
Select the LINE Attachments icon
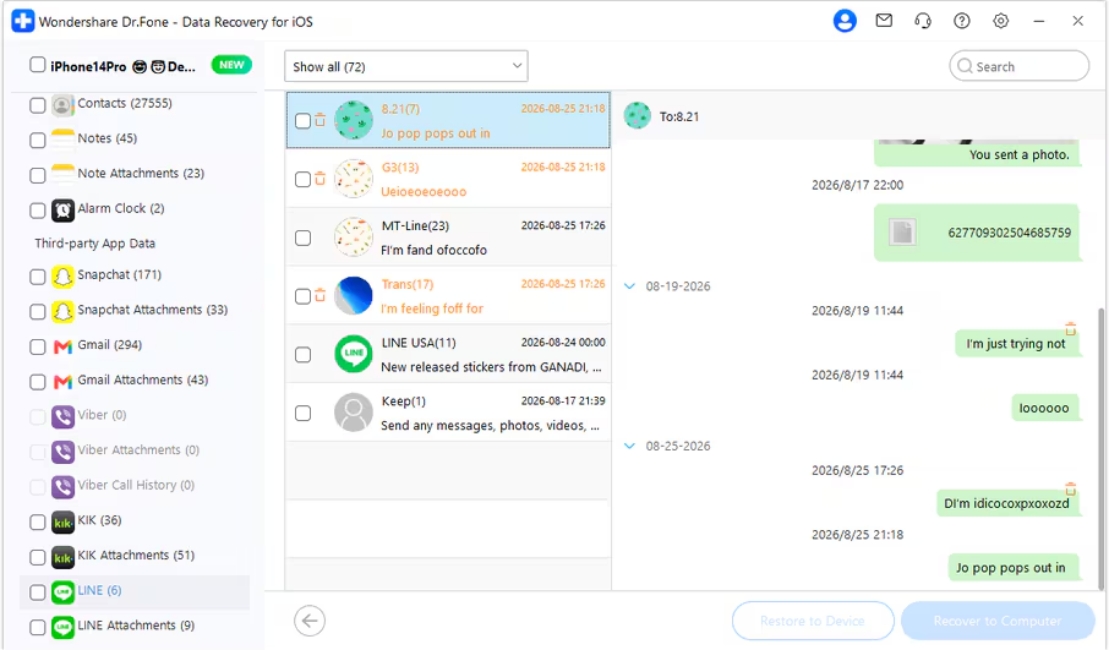pyautogui.click(x=62, y=627)
